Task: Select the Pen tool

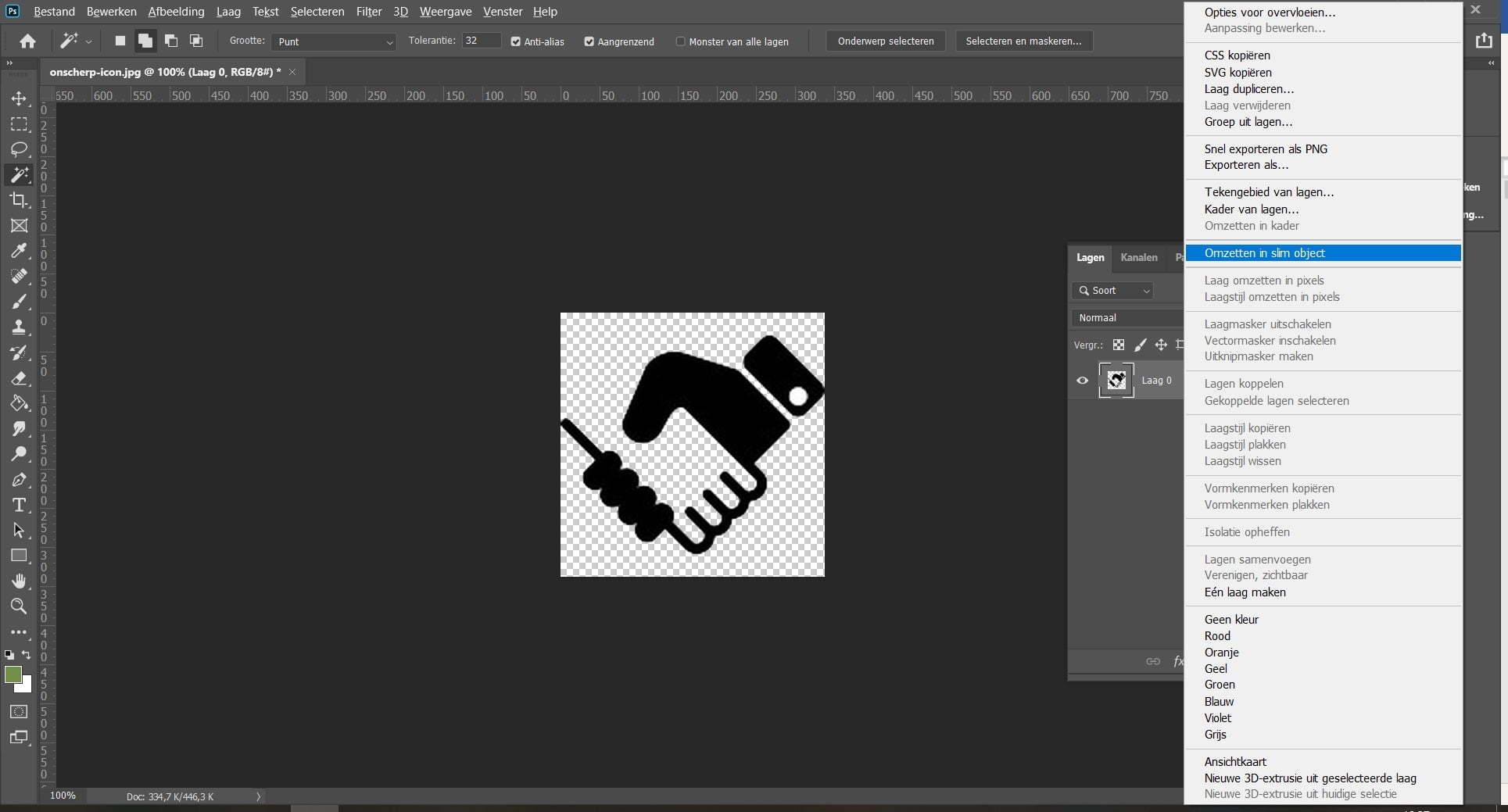Action: coord(19,479)
